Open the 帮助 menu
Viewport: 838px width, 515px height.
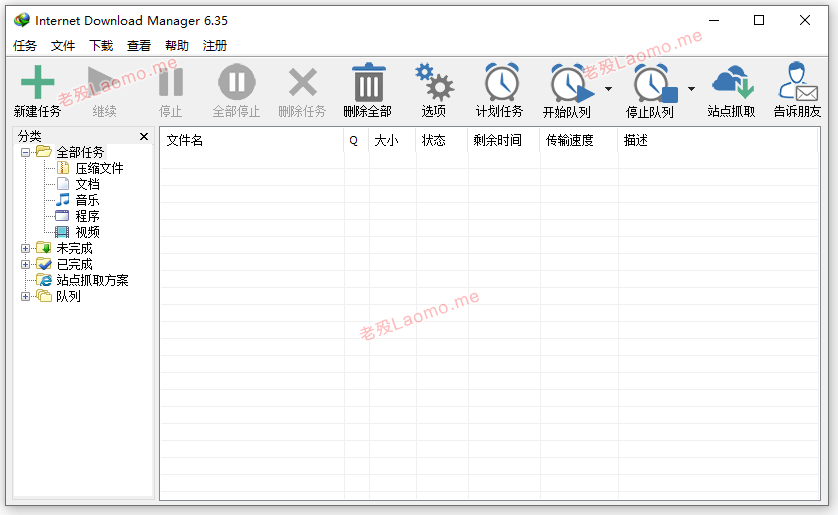(177, 46)
